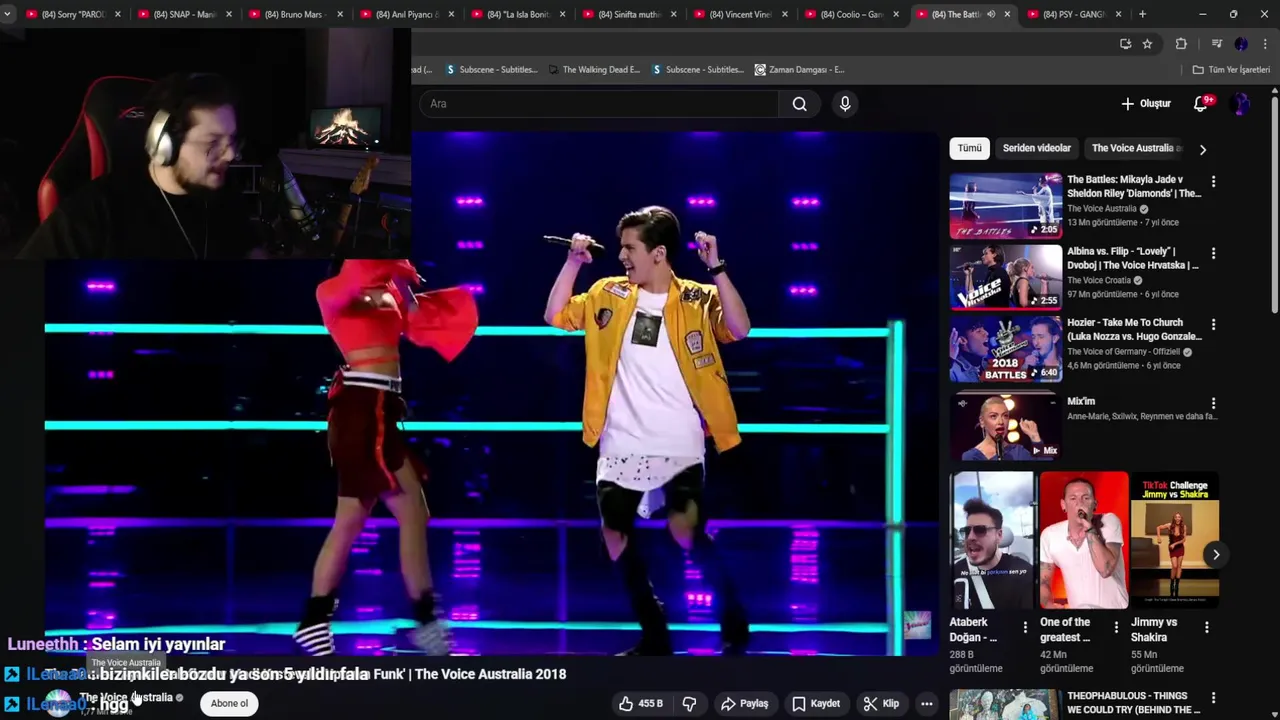Select 'Seriden videolar' filter chip
1280x720 pixels.
click(1036, 148)
